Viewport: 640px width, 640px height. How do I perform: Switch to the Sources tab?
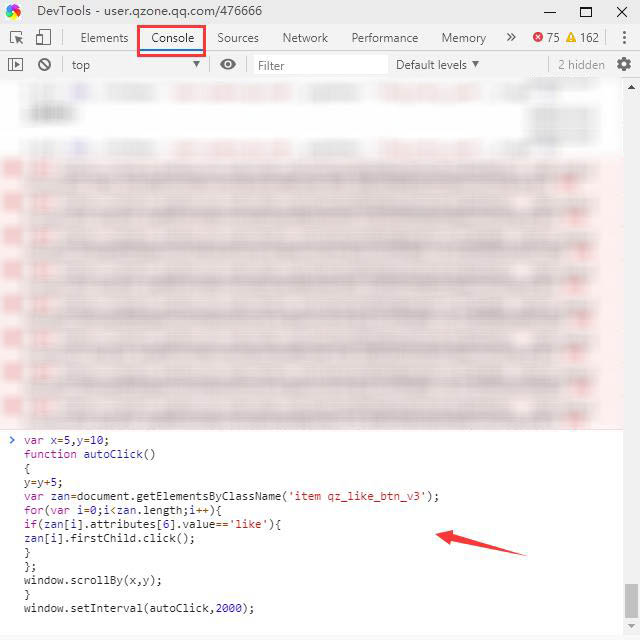238,38
